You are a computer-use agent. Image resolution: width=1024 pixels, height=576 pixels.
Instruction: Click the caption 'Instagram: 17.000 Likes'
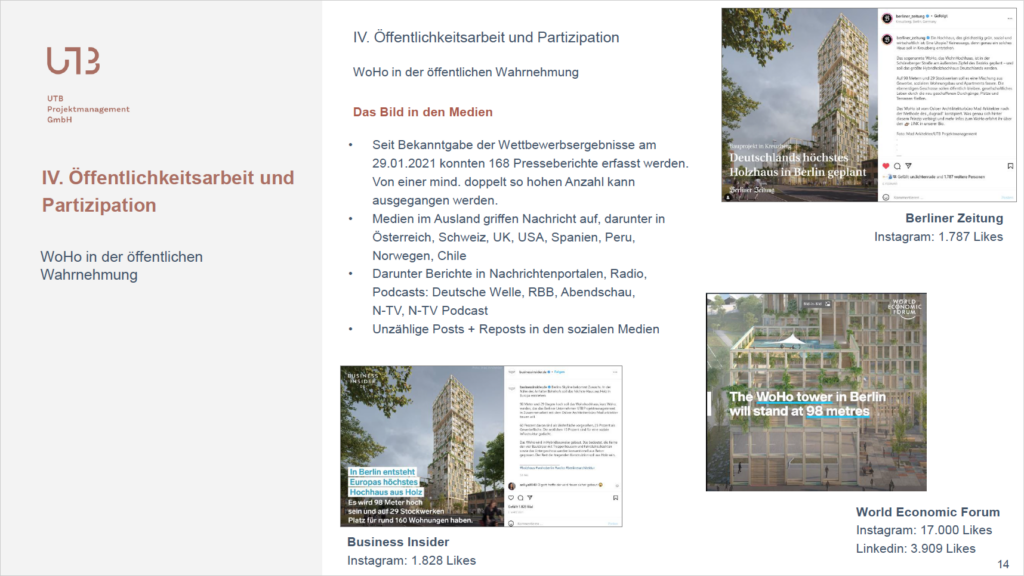pos(924,530)
